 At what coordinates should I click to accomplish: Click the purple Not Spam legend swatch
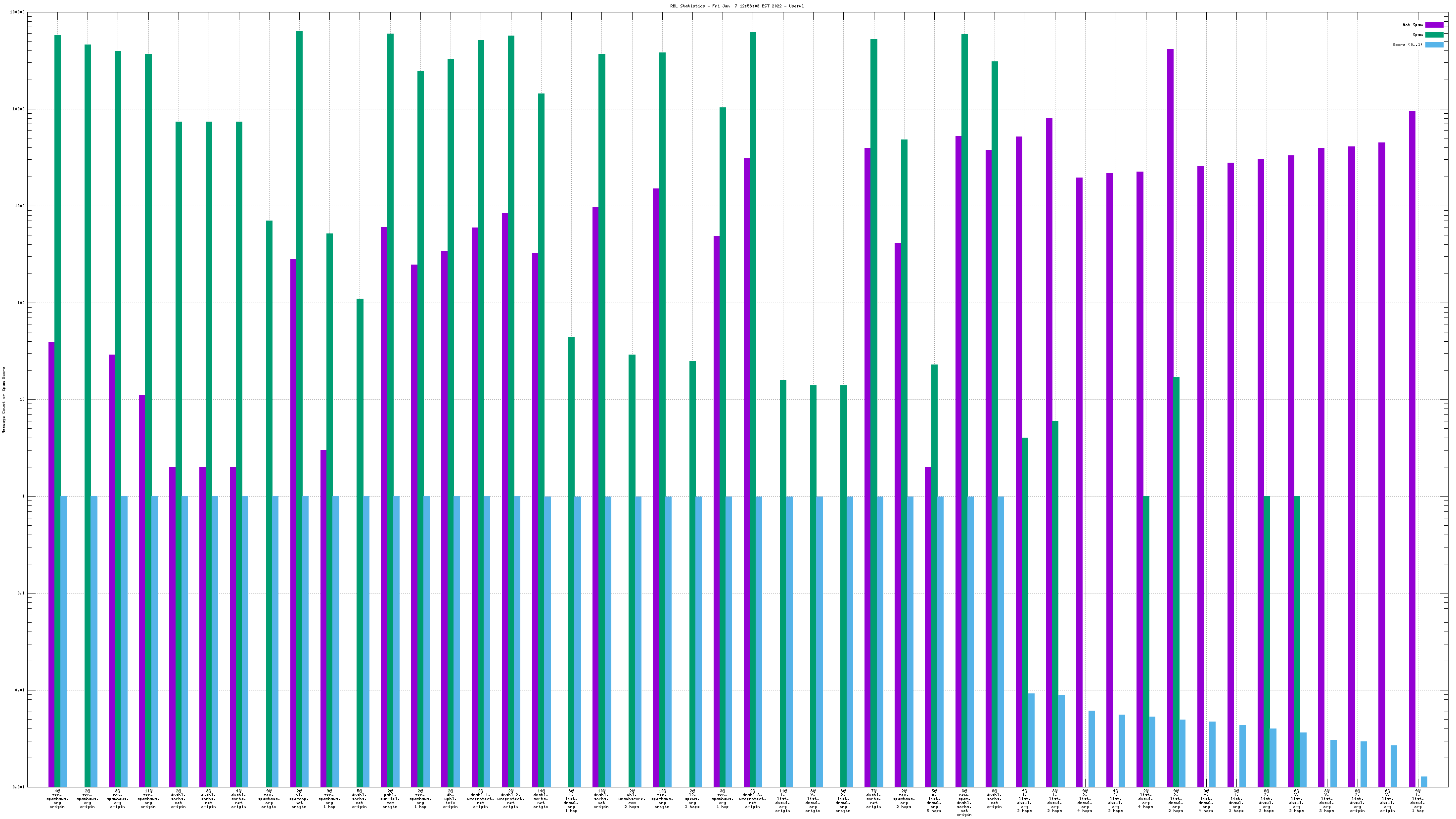click(x=1434, y=25)
